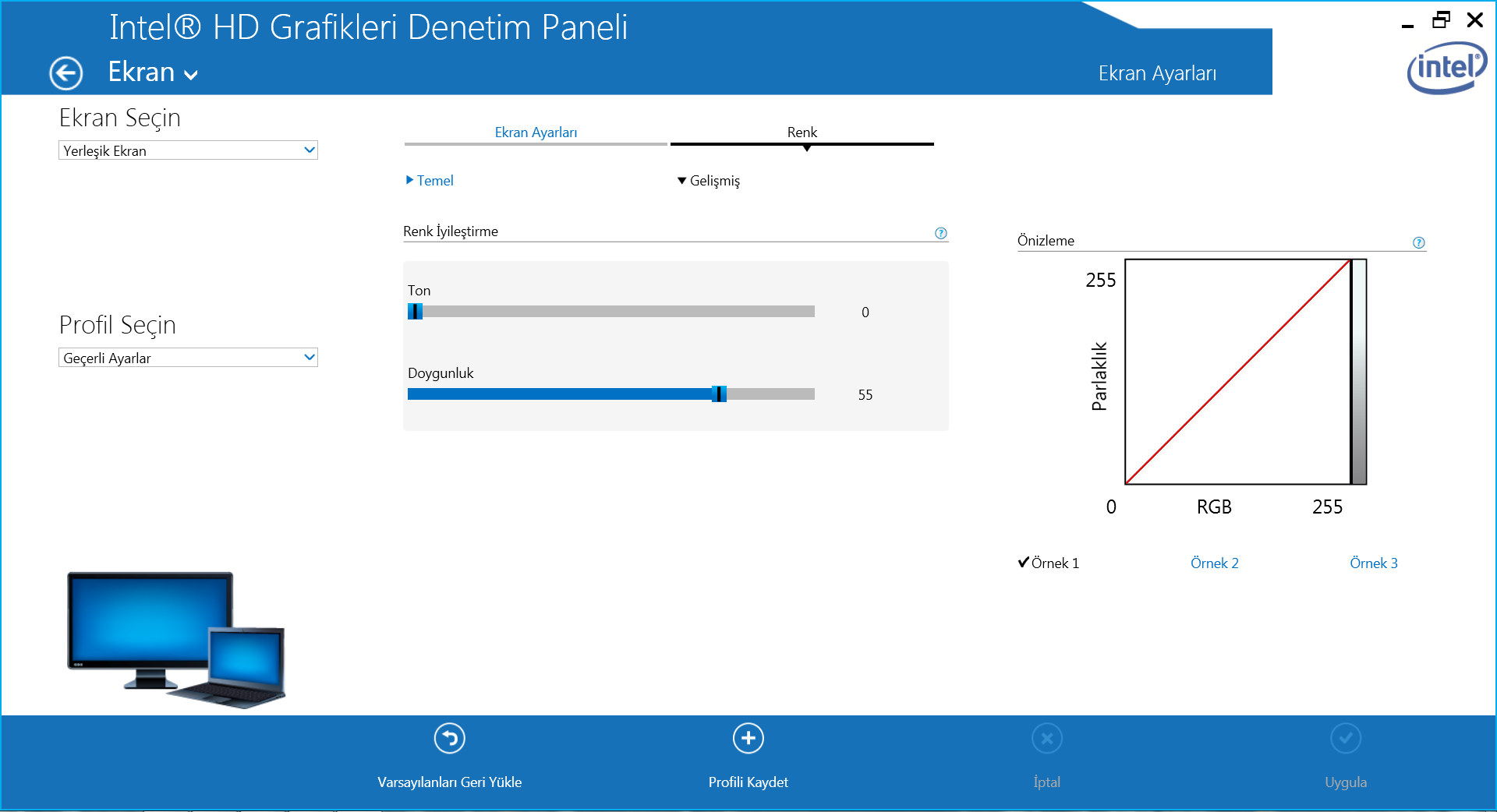Click the Doygunluk slider handle
1497x812 pixels.
(x=719, y=394)
